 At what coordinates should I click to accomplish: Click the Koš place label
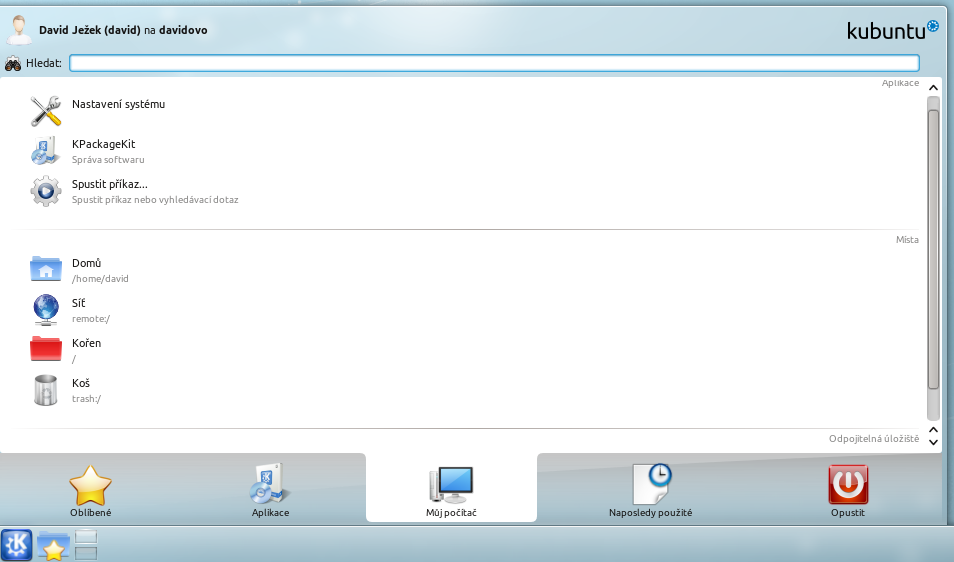tap(81, 383)
